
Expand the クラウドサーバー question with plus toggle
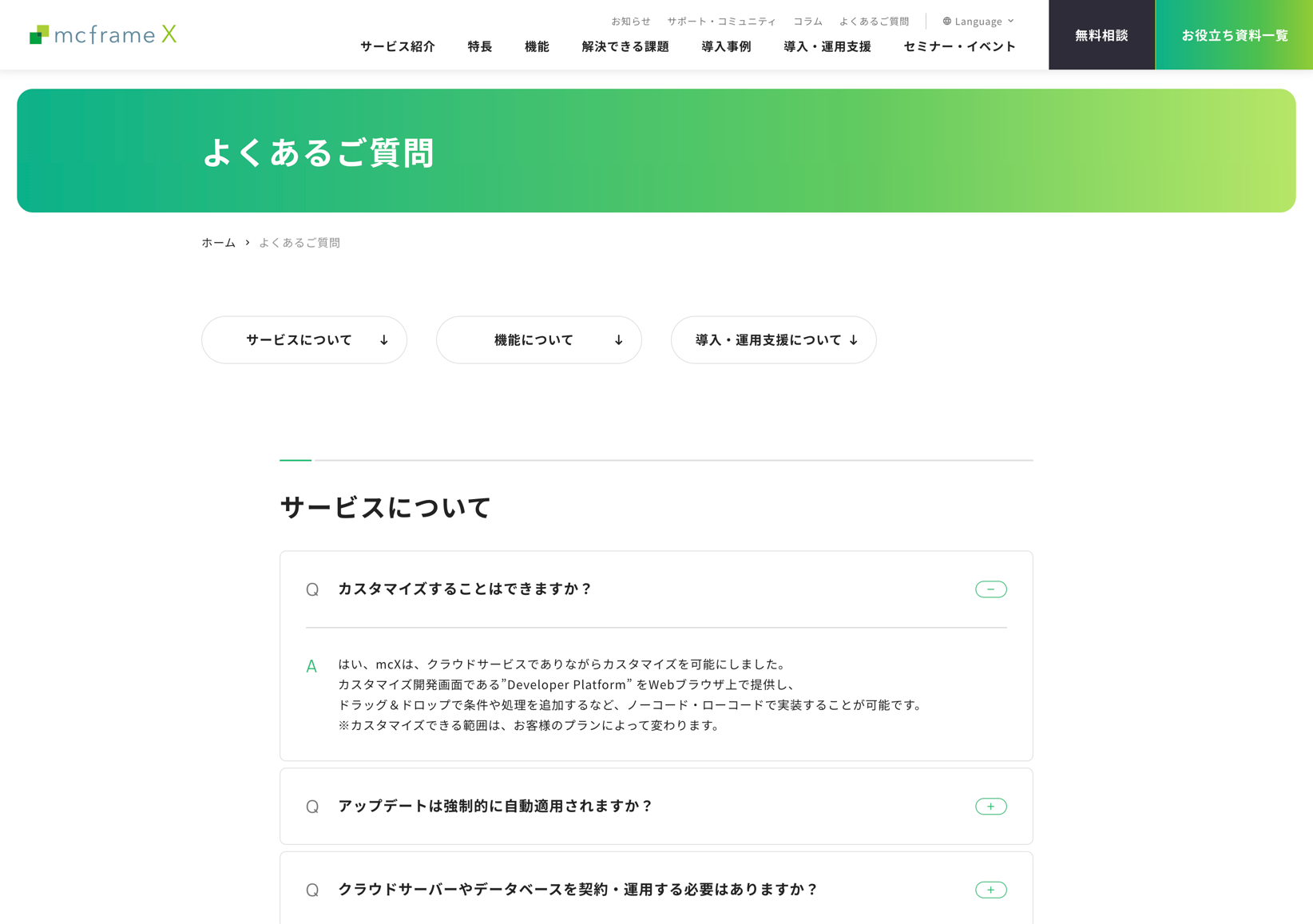[990, 890]
